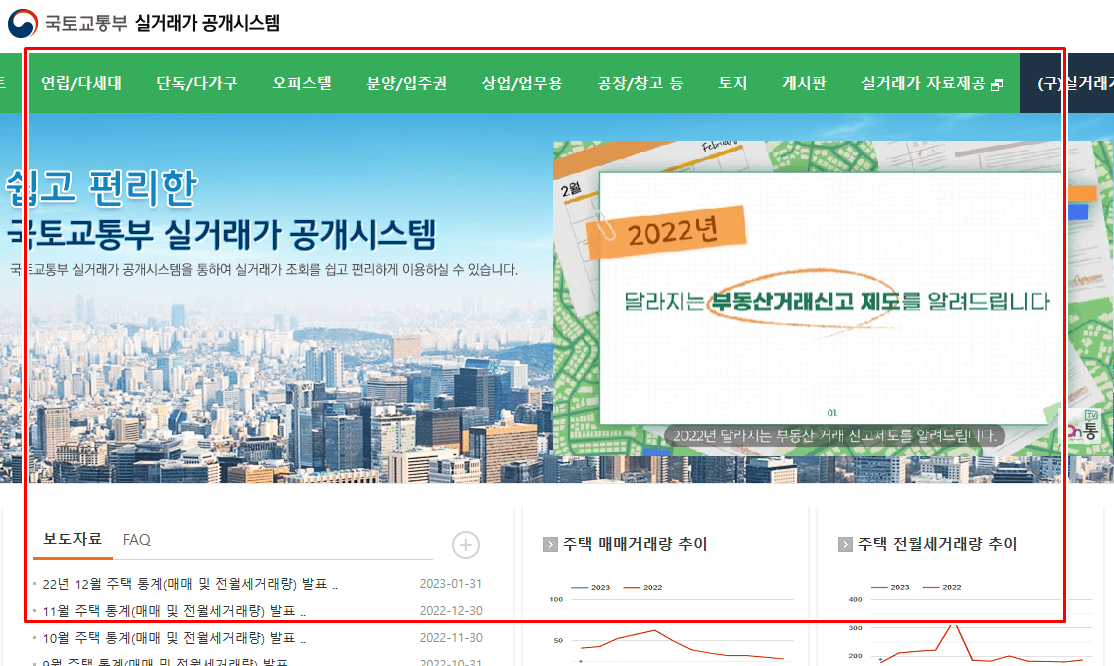Click the new-window icon beside 실거래가 자료제공
Screen dimensions: 1114x666
tap(997, 85)
